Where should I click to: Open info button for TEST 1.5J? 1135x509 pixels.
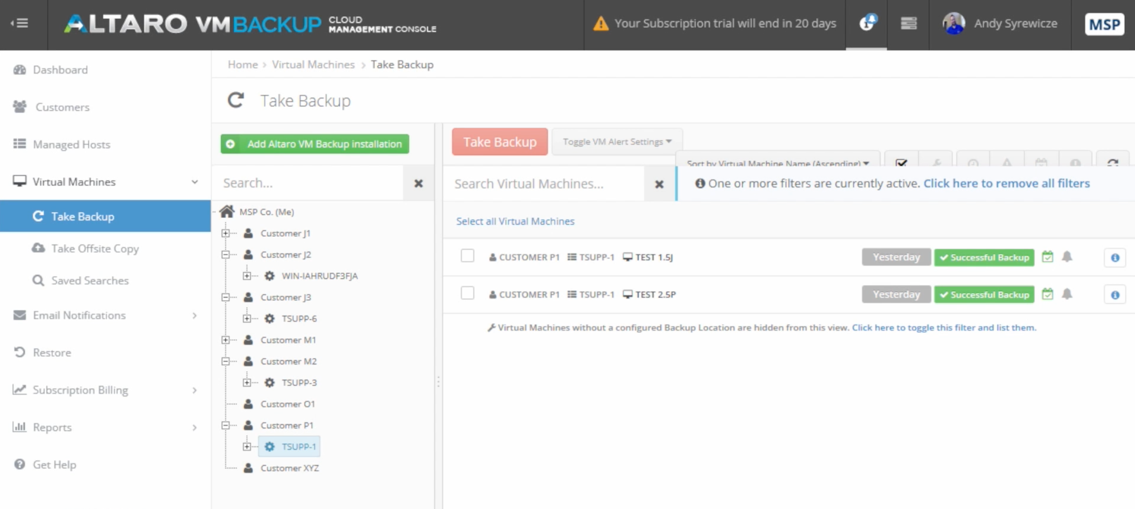(1115, 257)
